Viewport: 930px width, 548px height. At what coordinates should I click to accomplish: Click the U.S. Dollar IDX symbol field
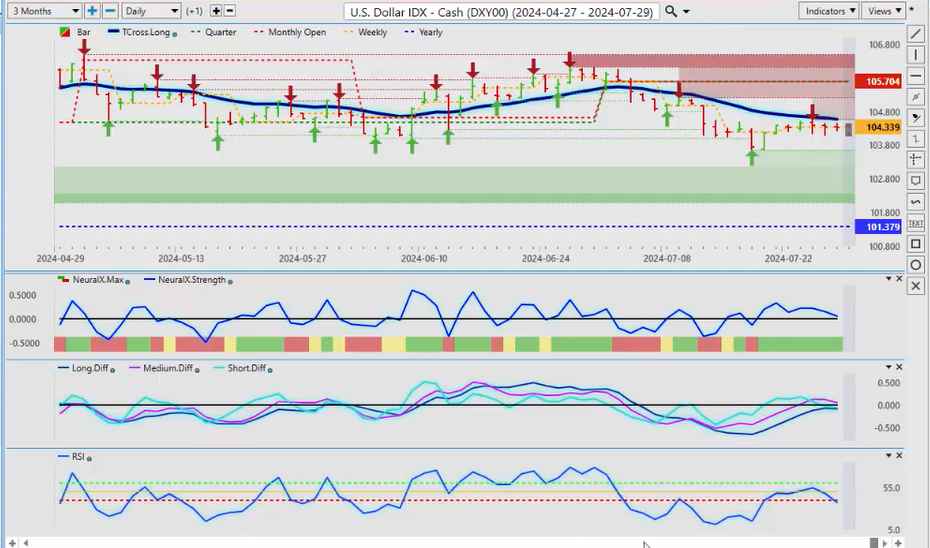[503, 11]
